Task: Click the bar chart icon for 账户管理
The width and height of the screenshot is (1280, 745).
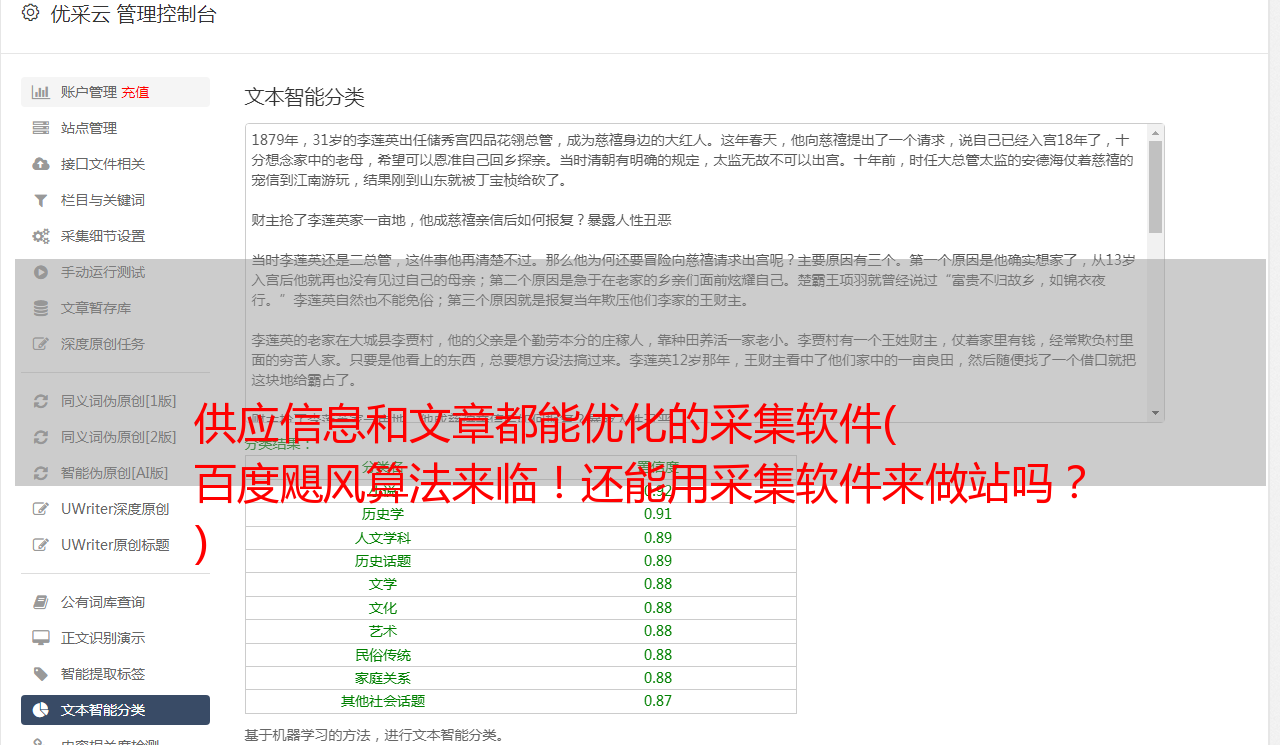Action: point(41,92)
